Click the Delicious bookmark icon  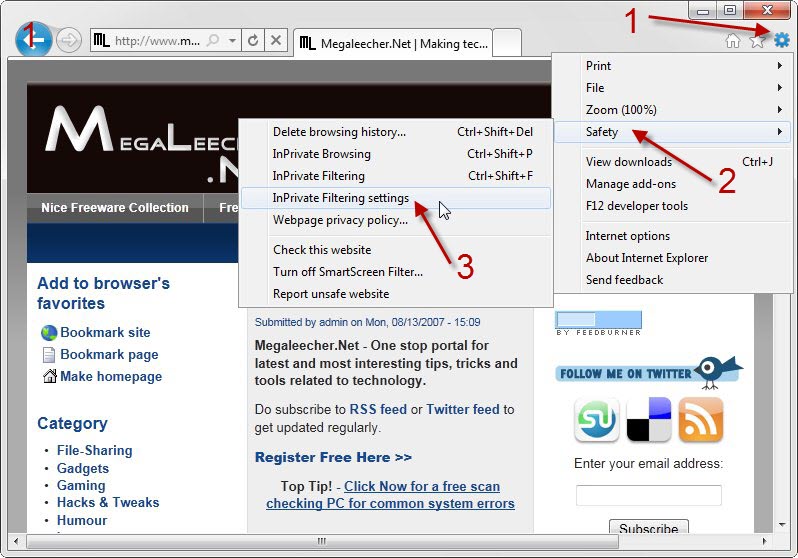point(649,420)
